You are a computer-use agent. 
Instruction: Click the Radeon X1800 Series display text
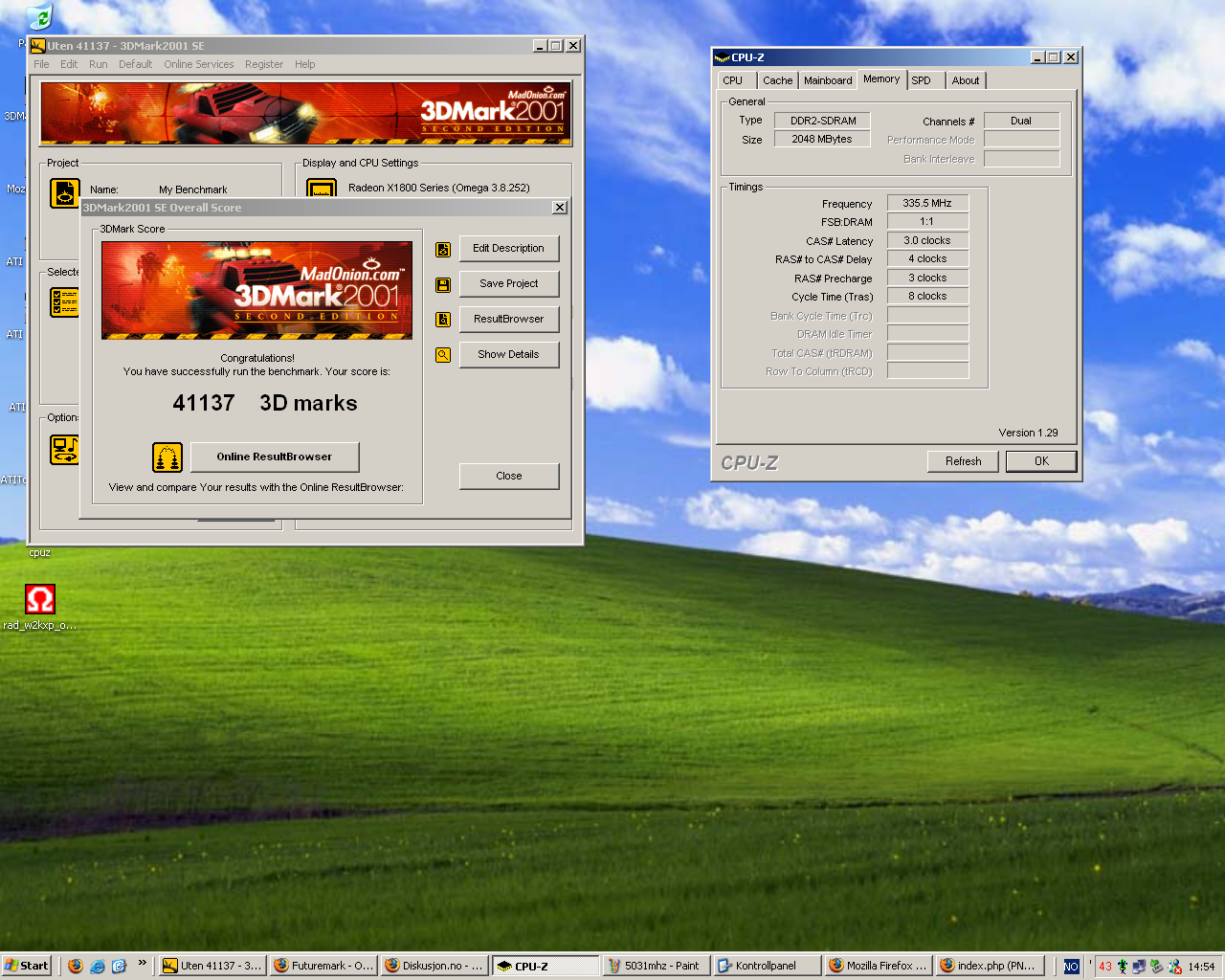(439, 188)
